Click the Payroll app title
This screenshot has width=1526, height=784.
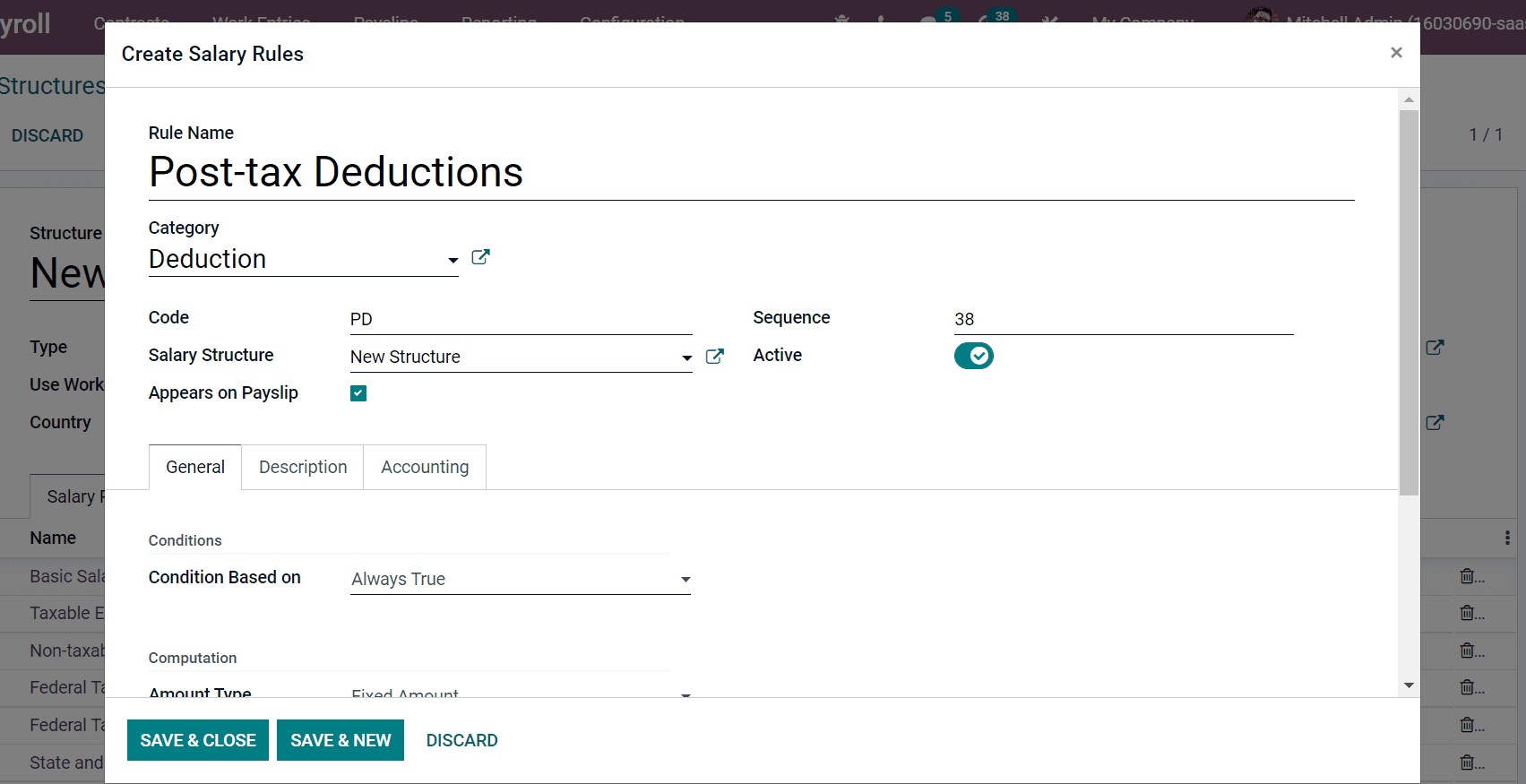[x=25, y=23]
